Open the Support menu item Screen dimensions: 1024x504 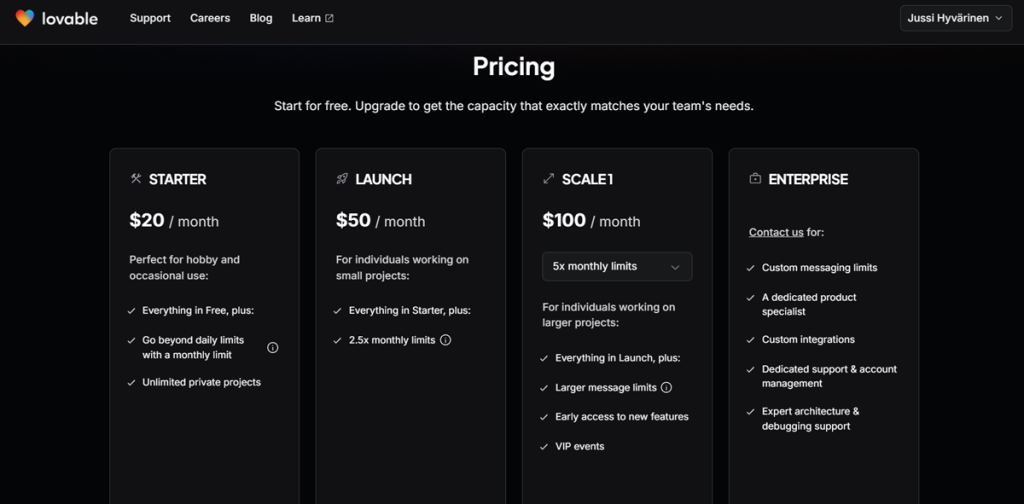pos(150,18)
